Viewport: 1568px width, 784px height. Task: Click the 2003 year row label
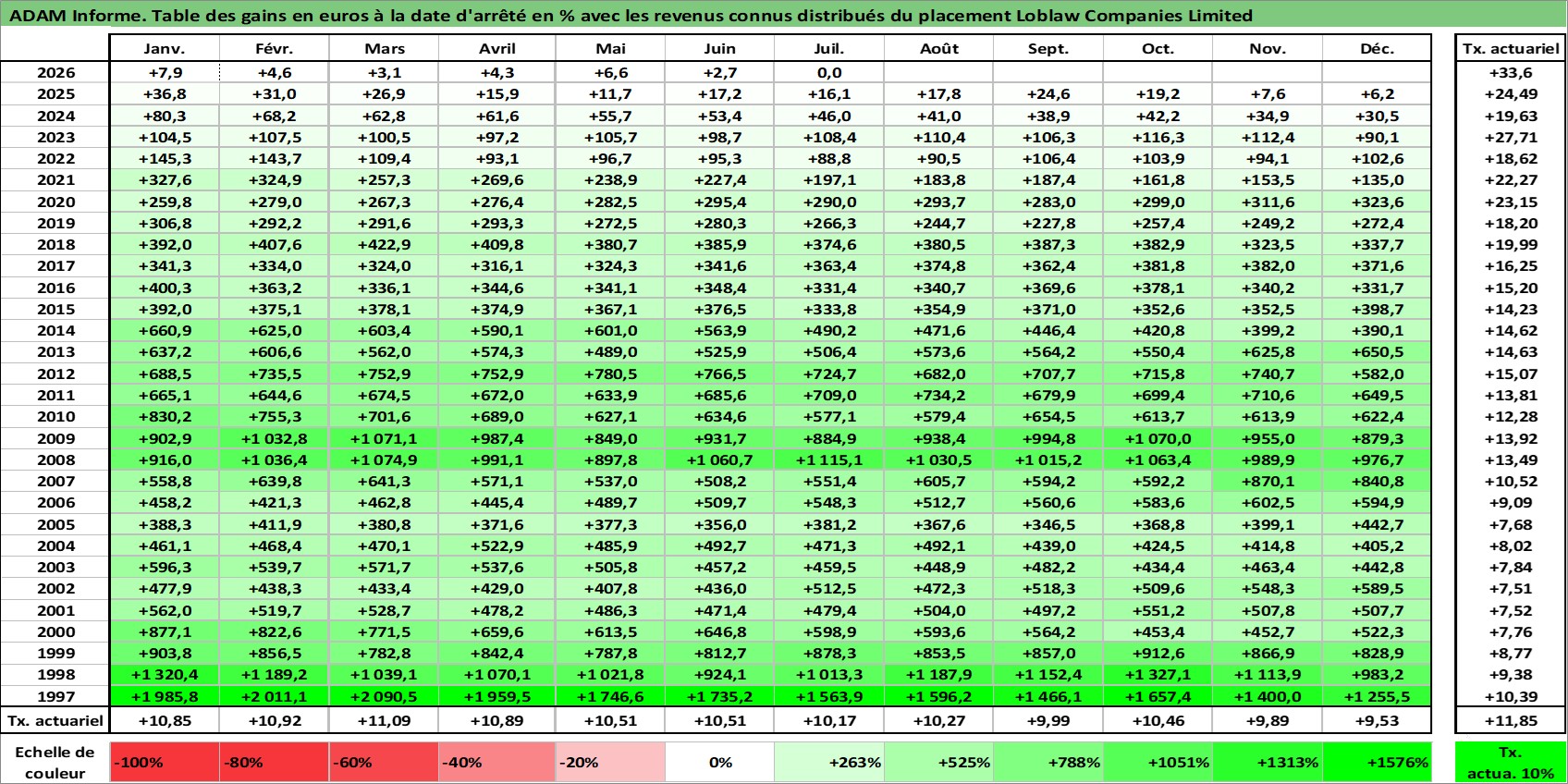click(55, 567)
